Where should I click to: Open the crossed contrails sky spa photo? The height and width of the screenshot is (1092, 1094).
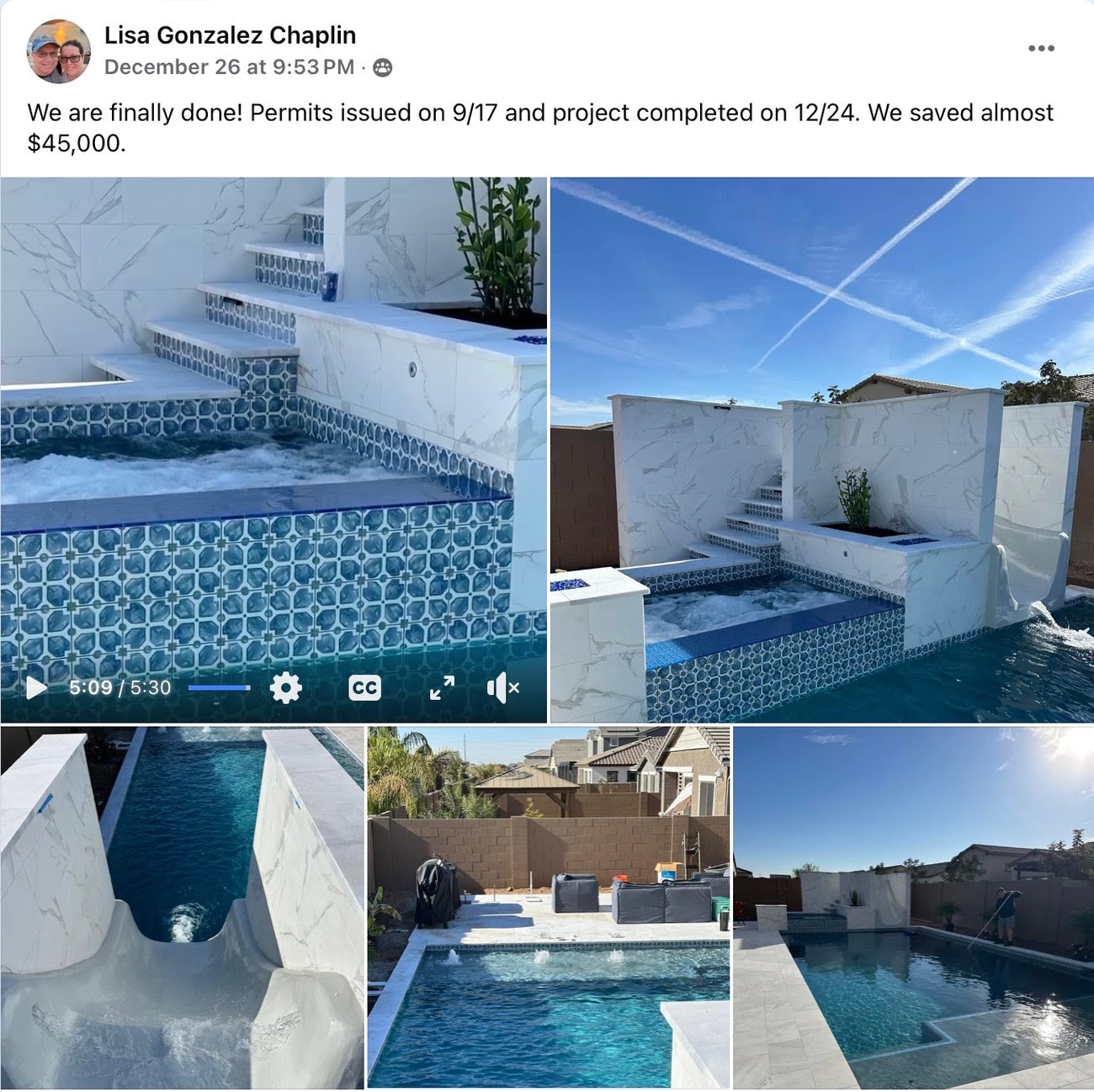pyautogui.click(x=822, y=450)
